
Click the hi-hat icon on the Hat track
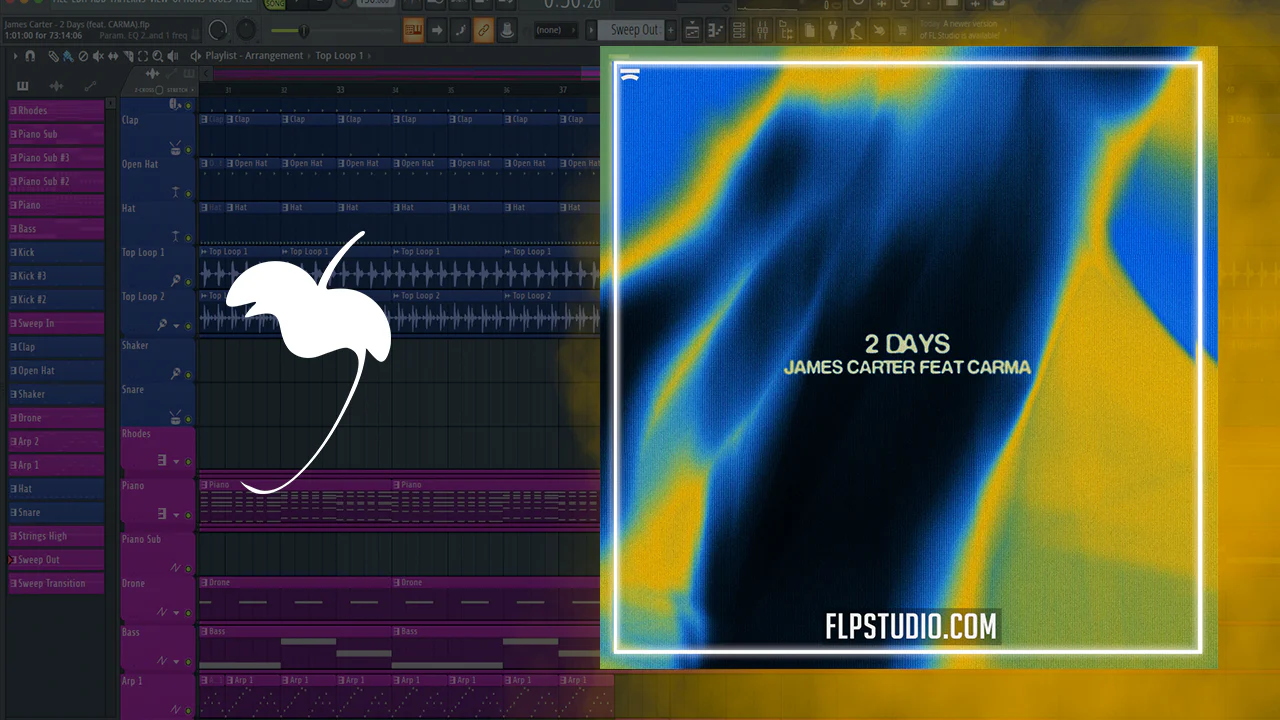(176, 236)
